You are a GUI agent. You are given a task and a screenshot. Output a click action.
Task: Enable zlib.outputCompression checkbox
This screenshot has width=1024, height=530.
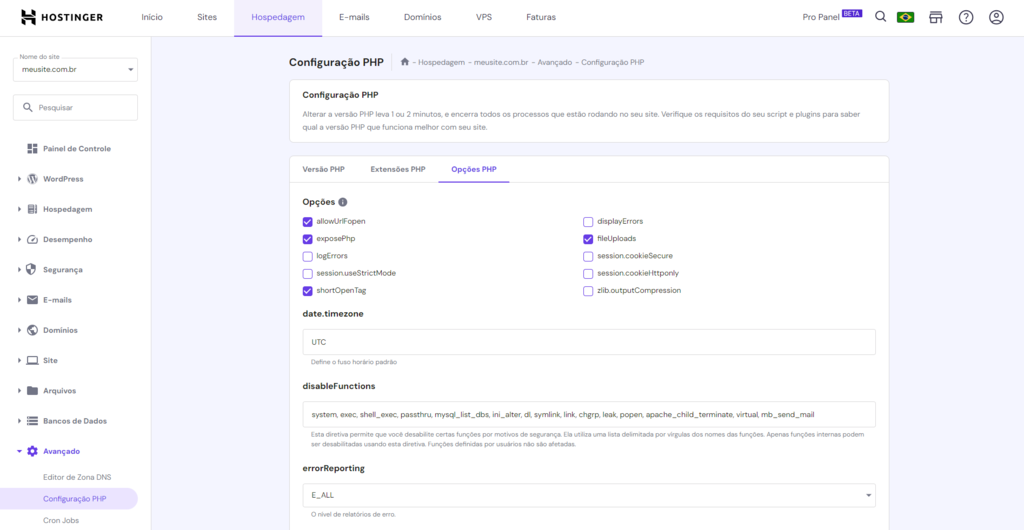click(588, 291)
